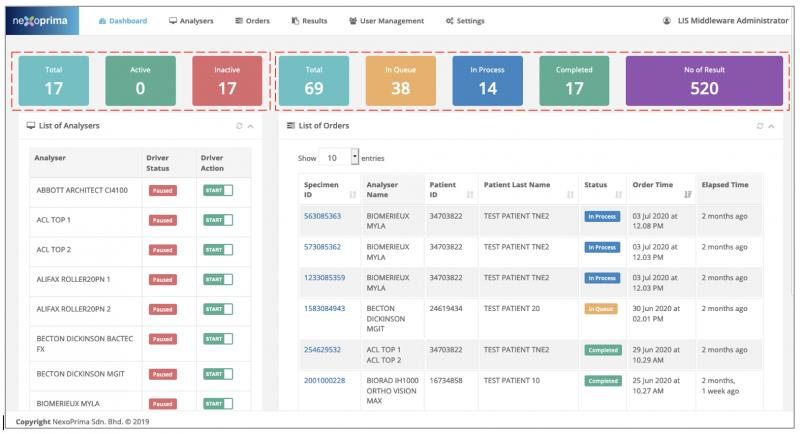
Task: Sort by Patient ID column arrows
Action: pyautogui.click(x=470, y=194)
